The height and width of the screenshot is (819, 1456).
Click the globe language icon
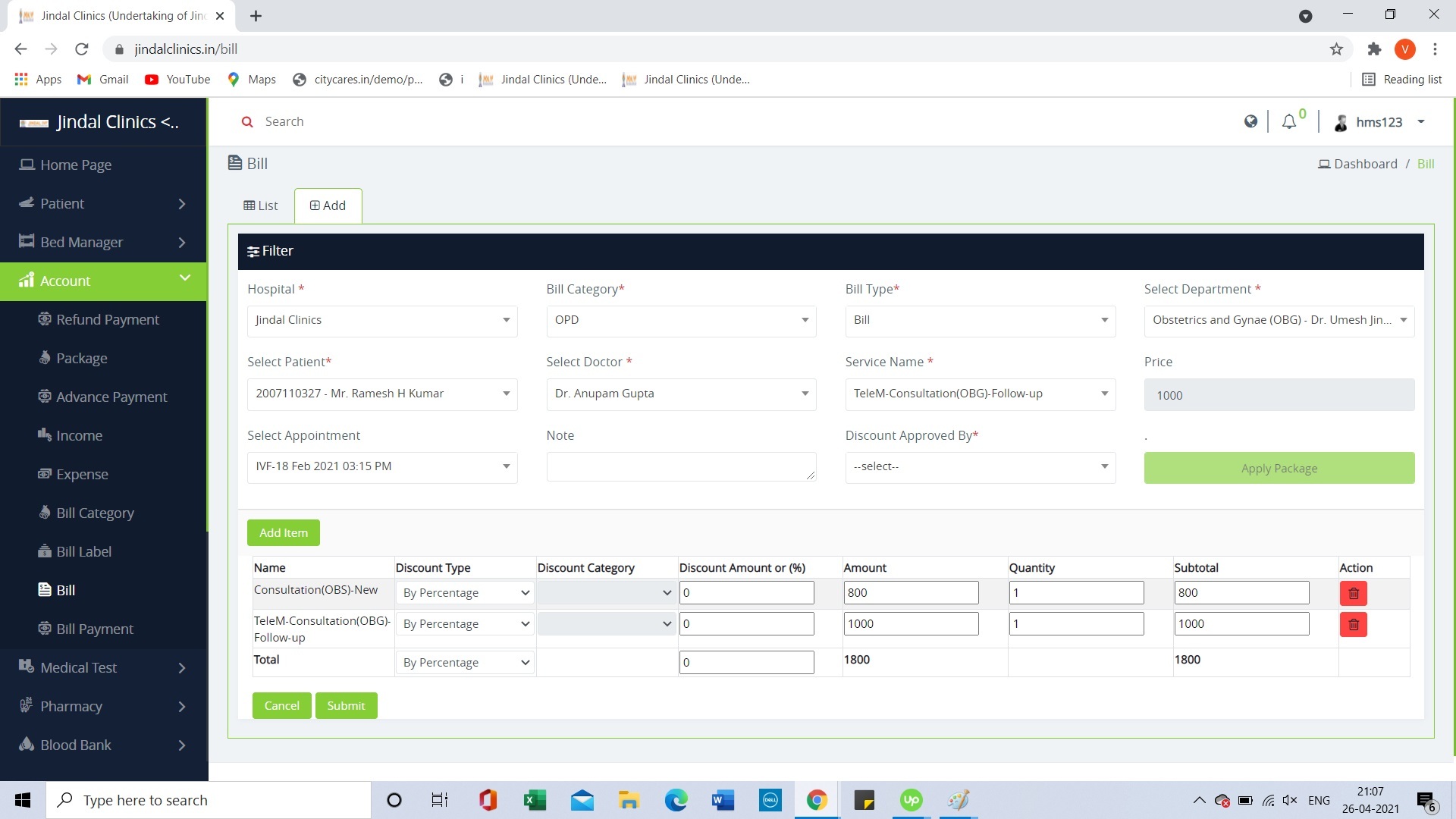click(1250, 121)
